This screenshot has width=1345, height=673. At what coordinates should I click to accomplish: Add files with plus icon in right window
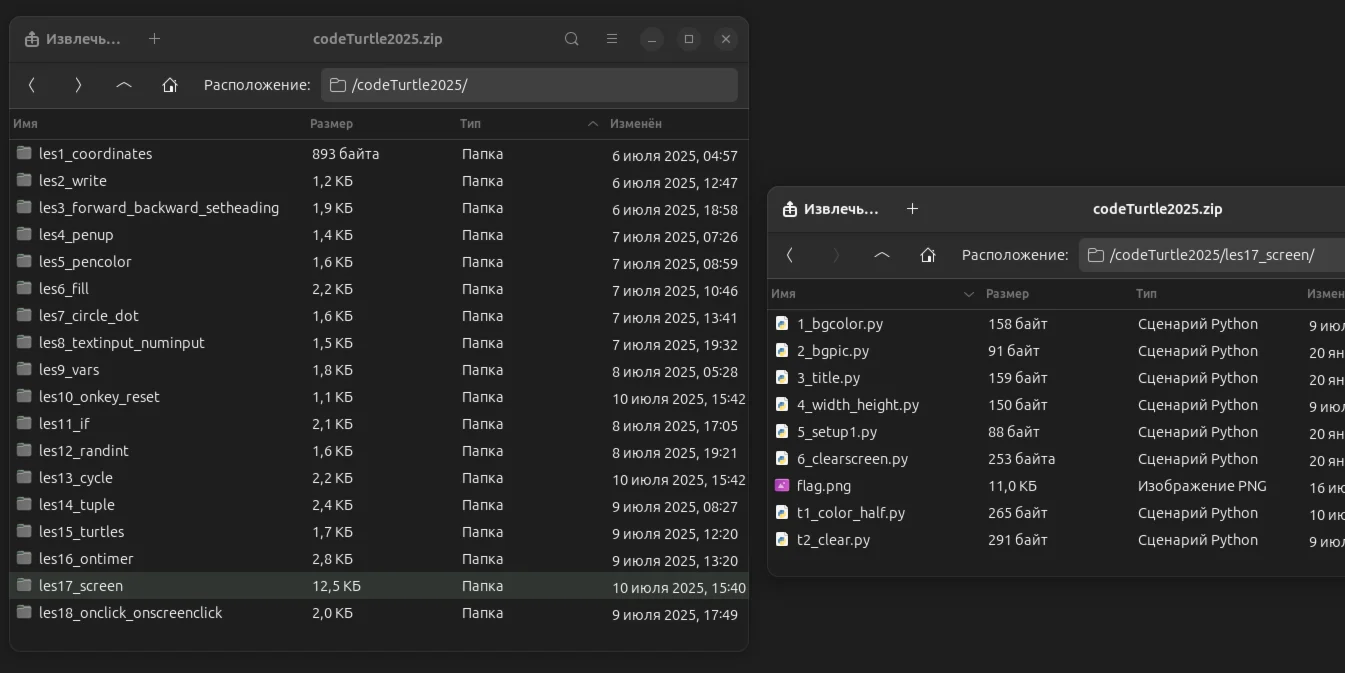912,209
